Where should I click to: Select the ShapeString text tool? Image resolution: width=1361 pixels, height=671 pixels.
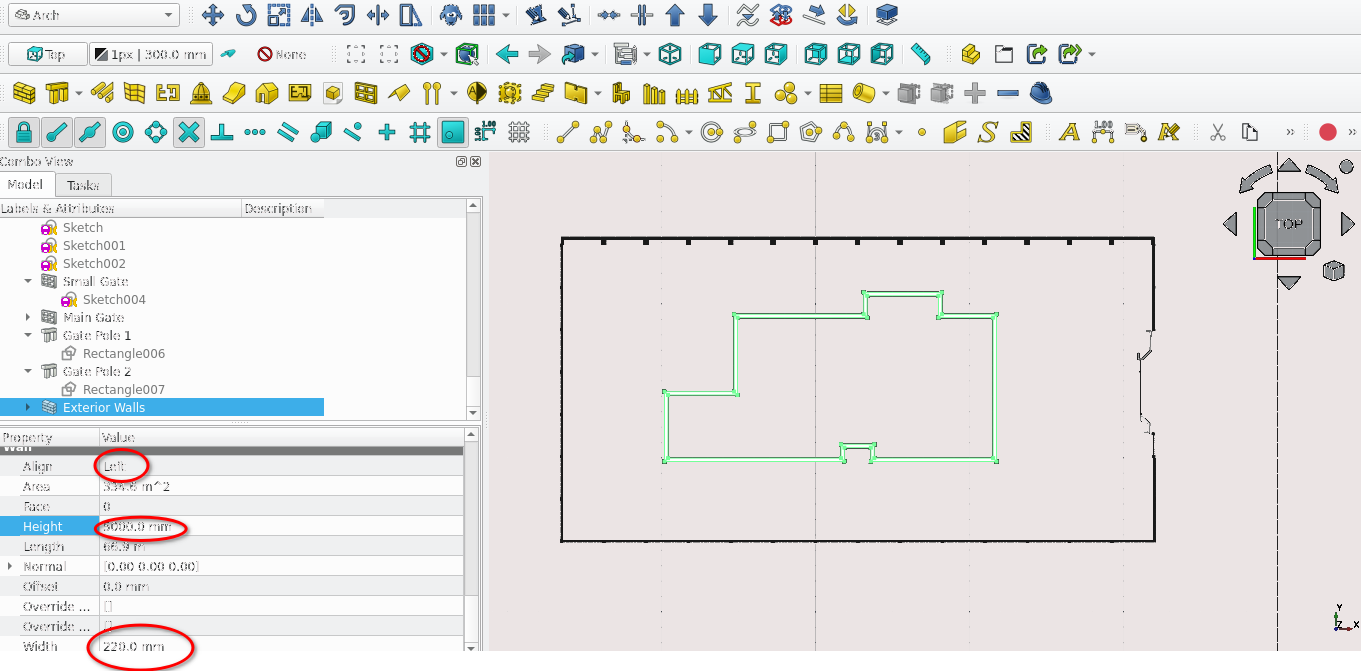(988, 131)
